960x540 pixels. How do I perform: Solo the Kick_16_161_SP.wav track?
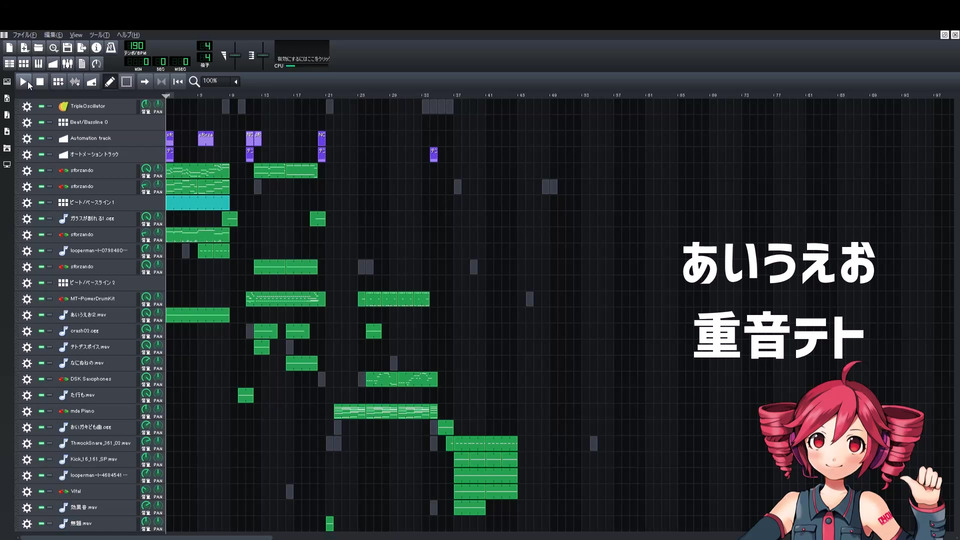coord(50,459)
